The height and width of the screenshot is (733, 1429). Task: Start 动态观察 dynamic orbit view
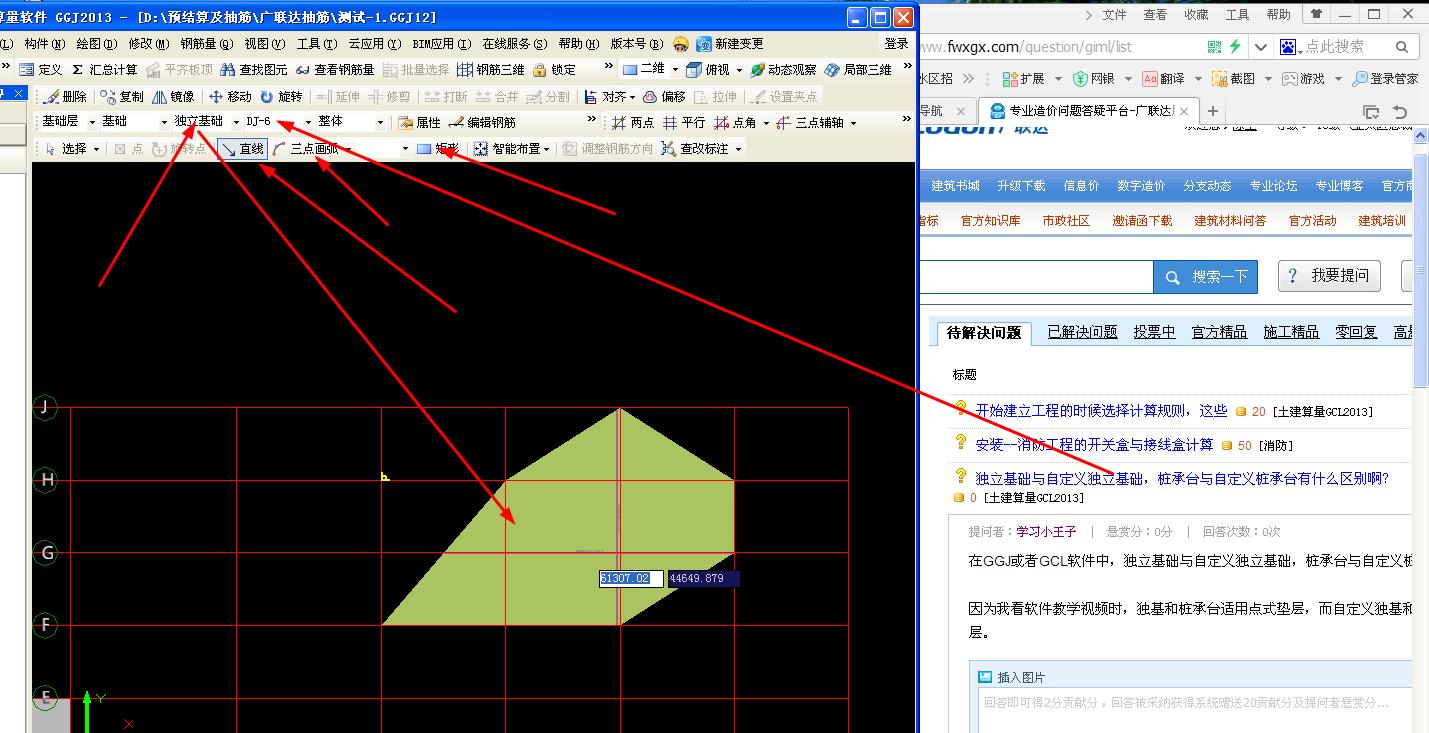coord(783,70)
